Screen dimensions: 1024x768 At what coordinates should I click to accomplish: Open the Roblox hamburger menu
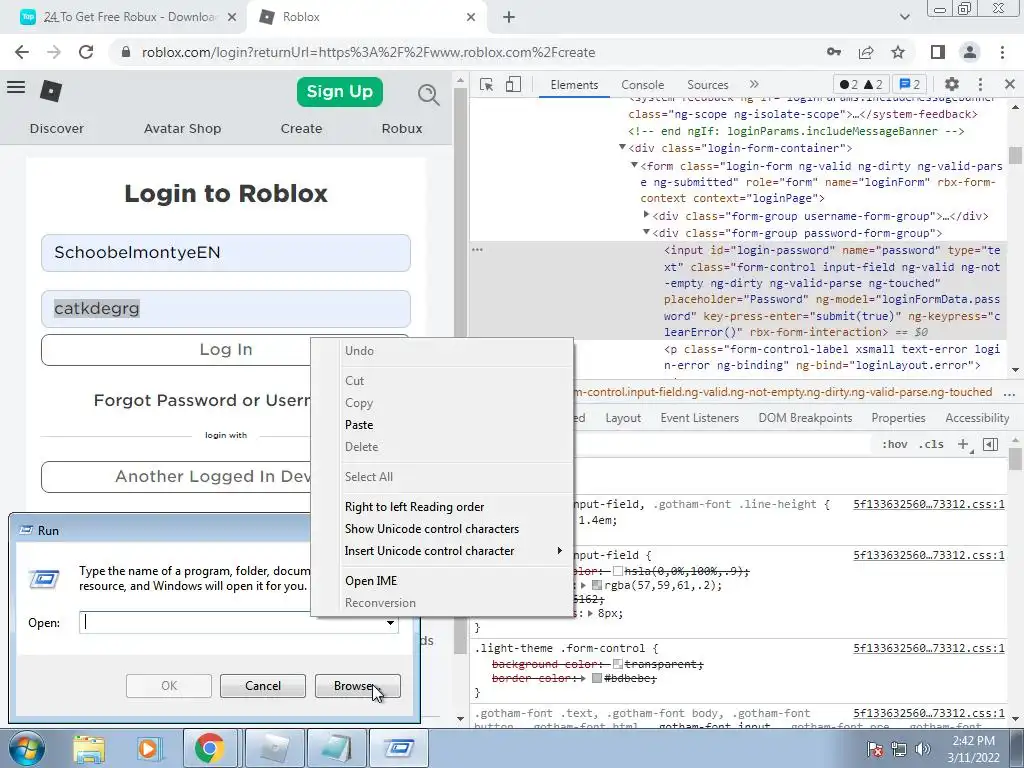16,88
